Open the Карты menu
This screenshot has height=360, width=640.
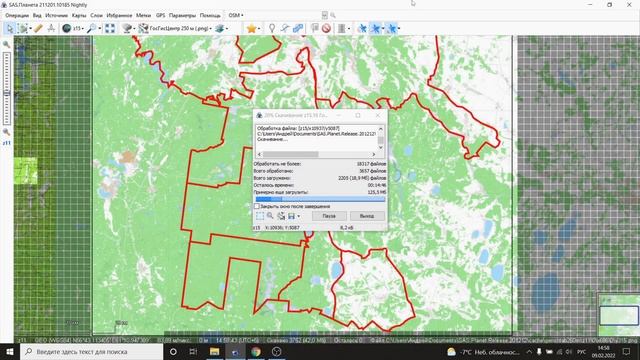point(79,16)
